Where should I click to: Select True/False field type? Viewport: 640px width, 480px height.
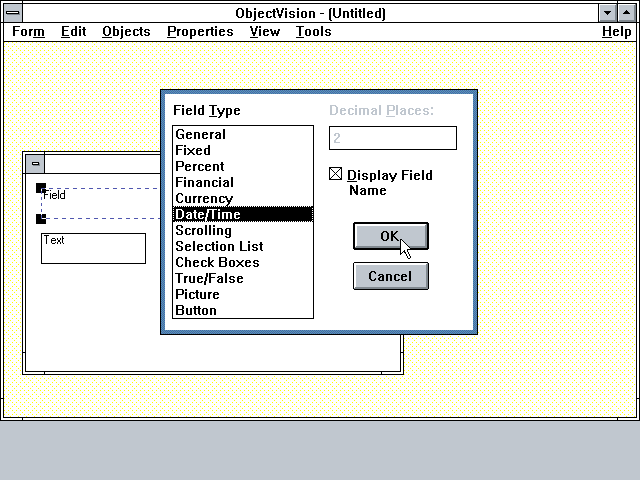[243, 278]
